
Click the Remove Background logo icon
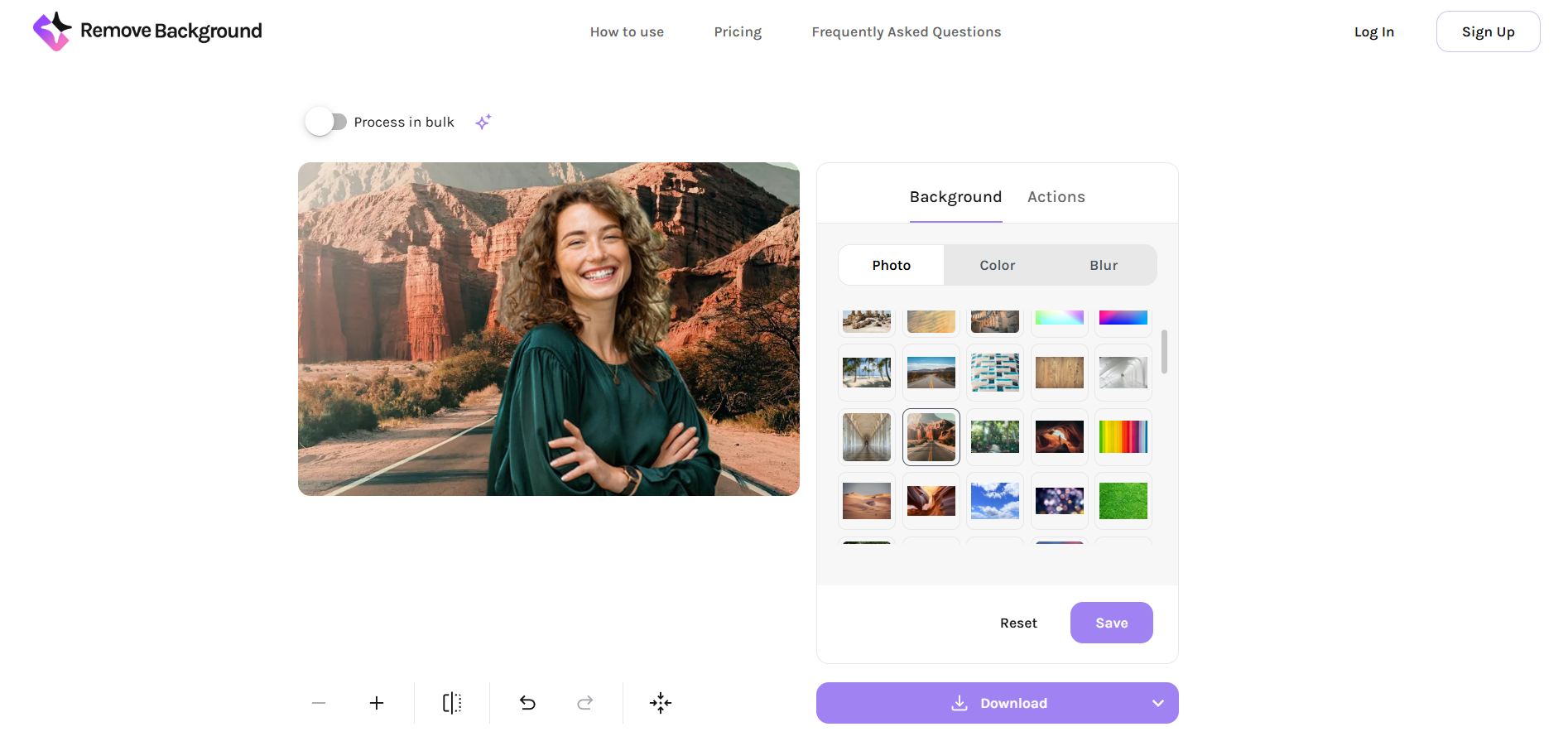pos(53,31)
